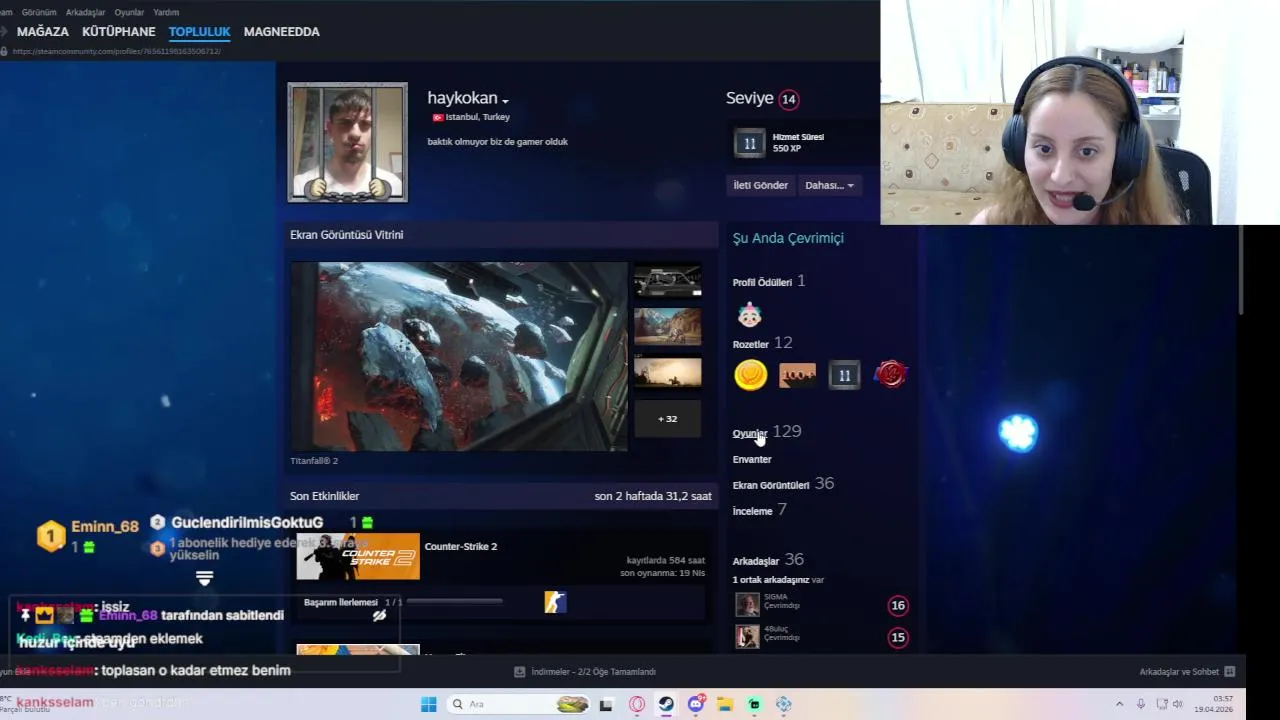Viewport: 1280px width, 720px height.
Task: Open SIGMA friend avatar
Action: pyautogui.click(x=747, y=605)
